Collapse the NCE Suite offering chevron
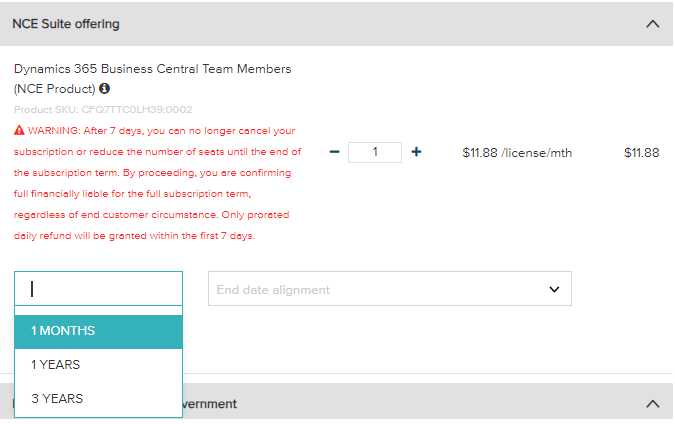Image resolution: width=675 pixels, height=424 pixels. pos(653,23)
